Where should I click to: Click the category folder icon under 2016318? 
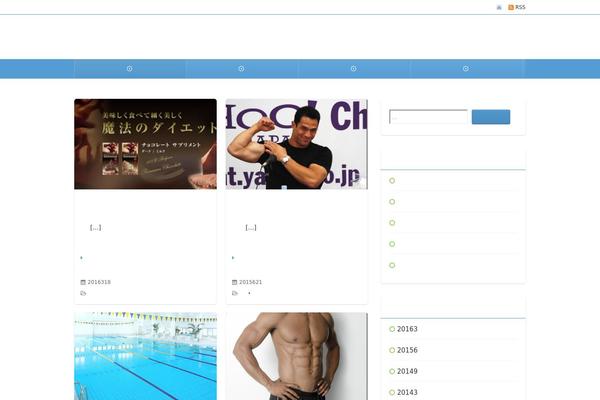[83, 293]
